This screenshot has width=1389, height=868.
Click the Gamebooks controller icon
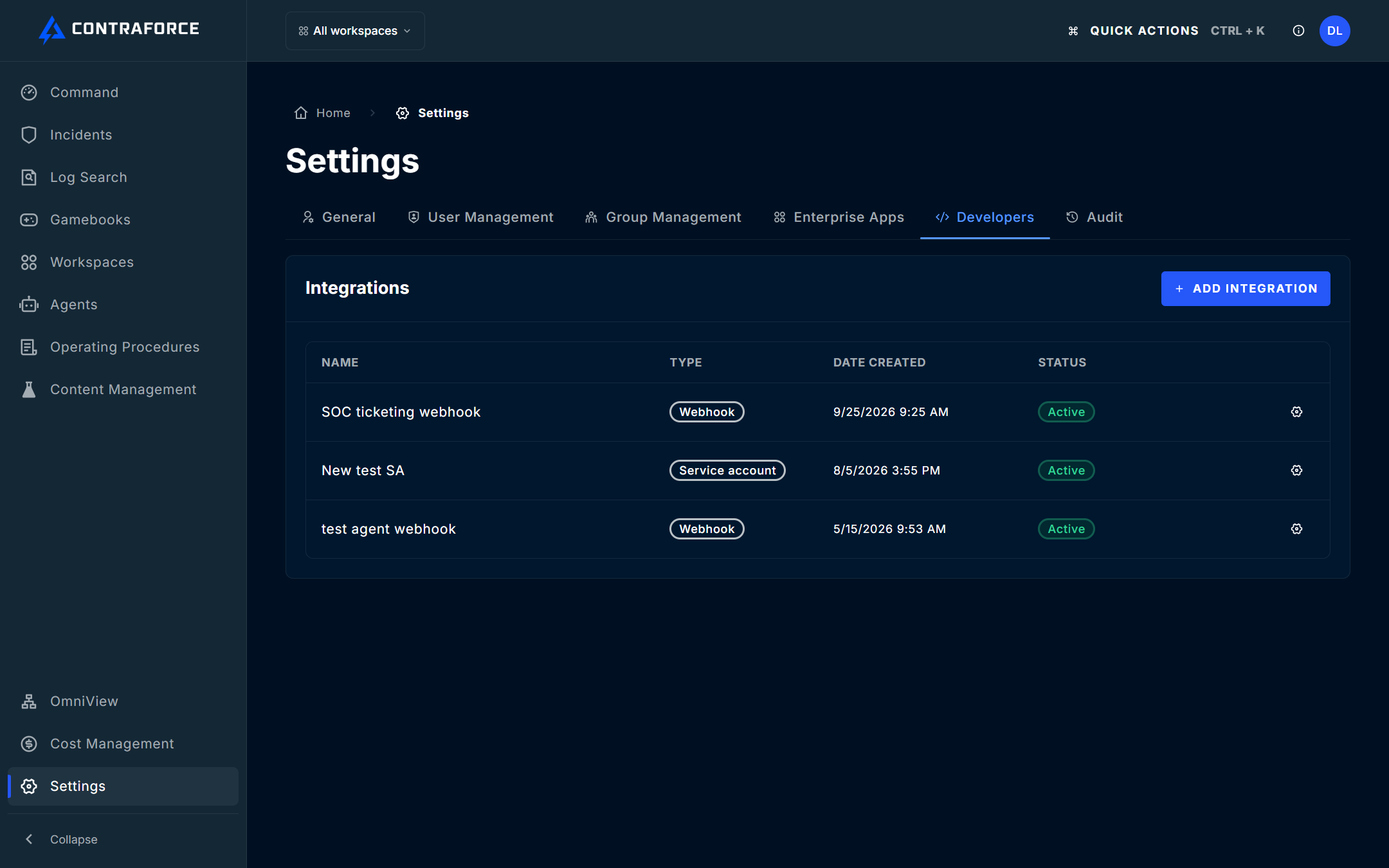coord(29,220)
